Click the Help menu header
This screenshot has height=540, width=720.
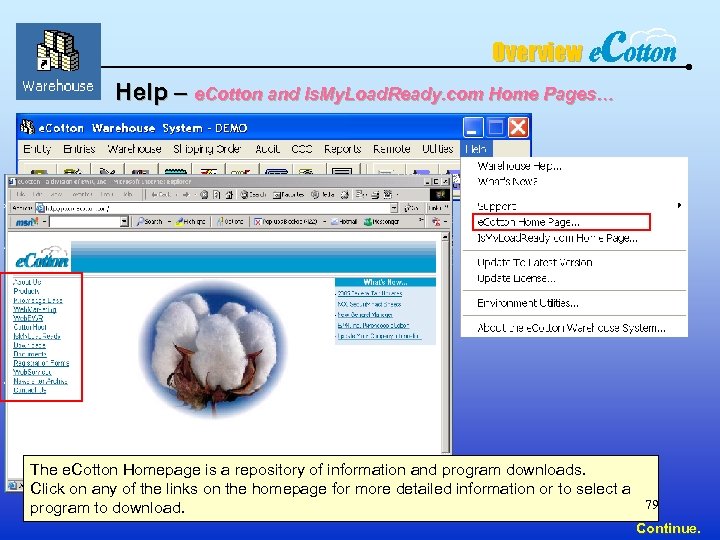pyautogui.click(x=476, y=149)
